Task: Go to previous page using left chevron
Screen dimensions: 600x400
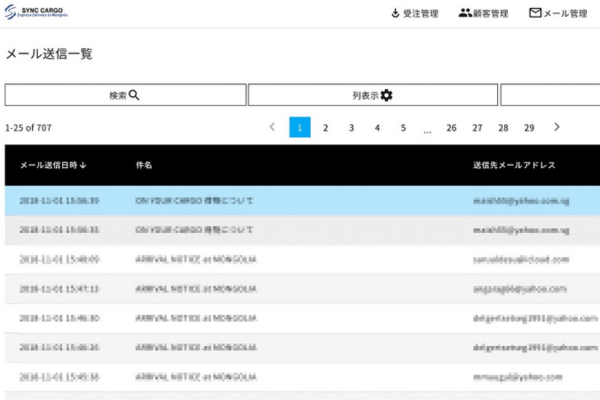Action: tap(272, 128)
